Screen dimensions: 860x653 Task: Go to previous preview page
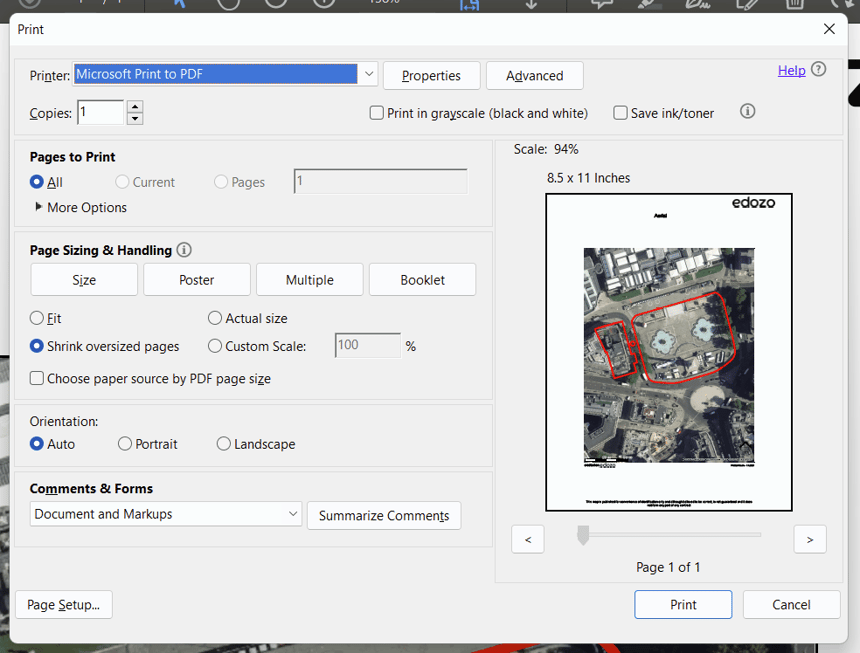tap(528, 540)
